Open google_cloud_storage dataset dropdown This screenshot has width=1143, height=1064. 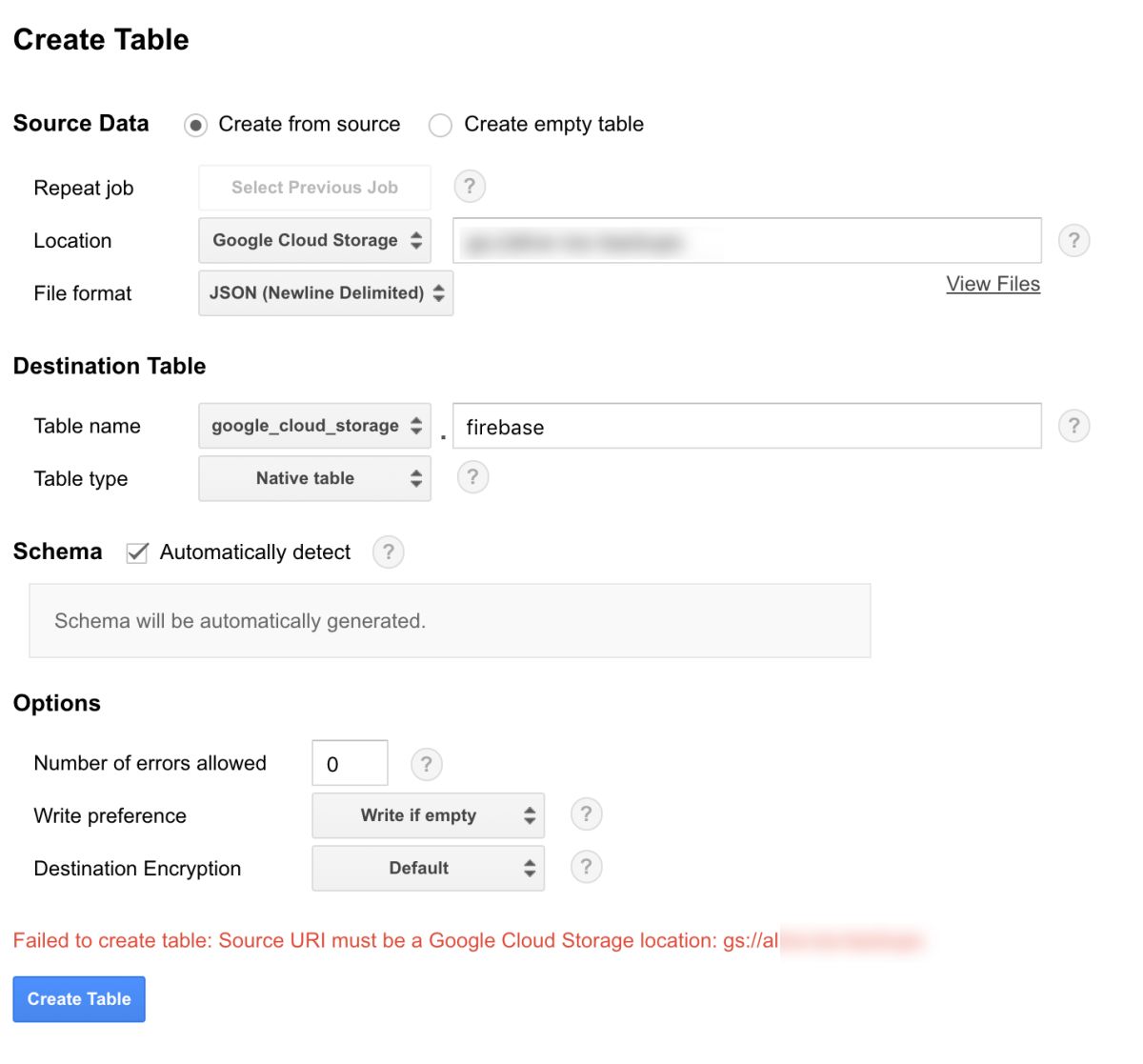click(x=314, y=426)
